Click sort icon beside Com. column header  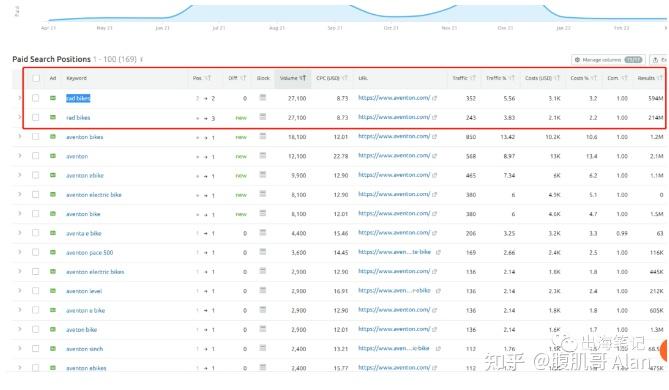[x=625, y=78]
